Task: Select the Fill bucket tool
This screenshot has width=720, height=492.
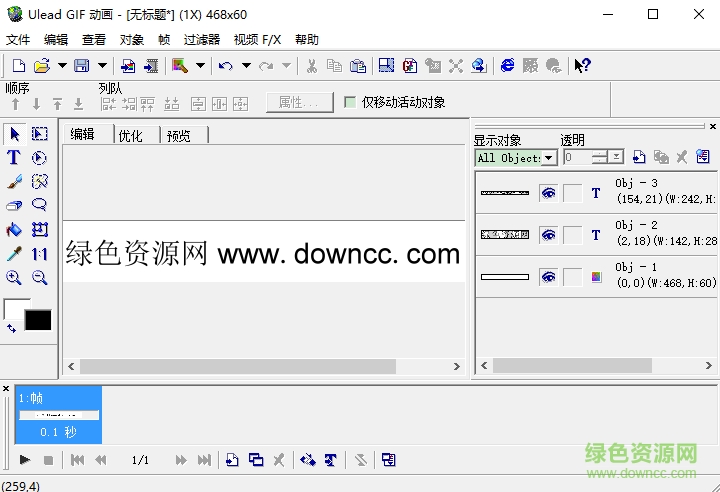Action: pos(14,229)
